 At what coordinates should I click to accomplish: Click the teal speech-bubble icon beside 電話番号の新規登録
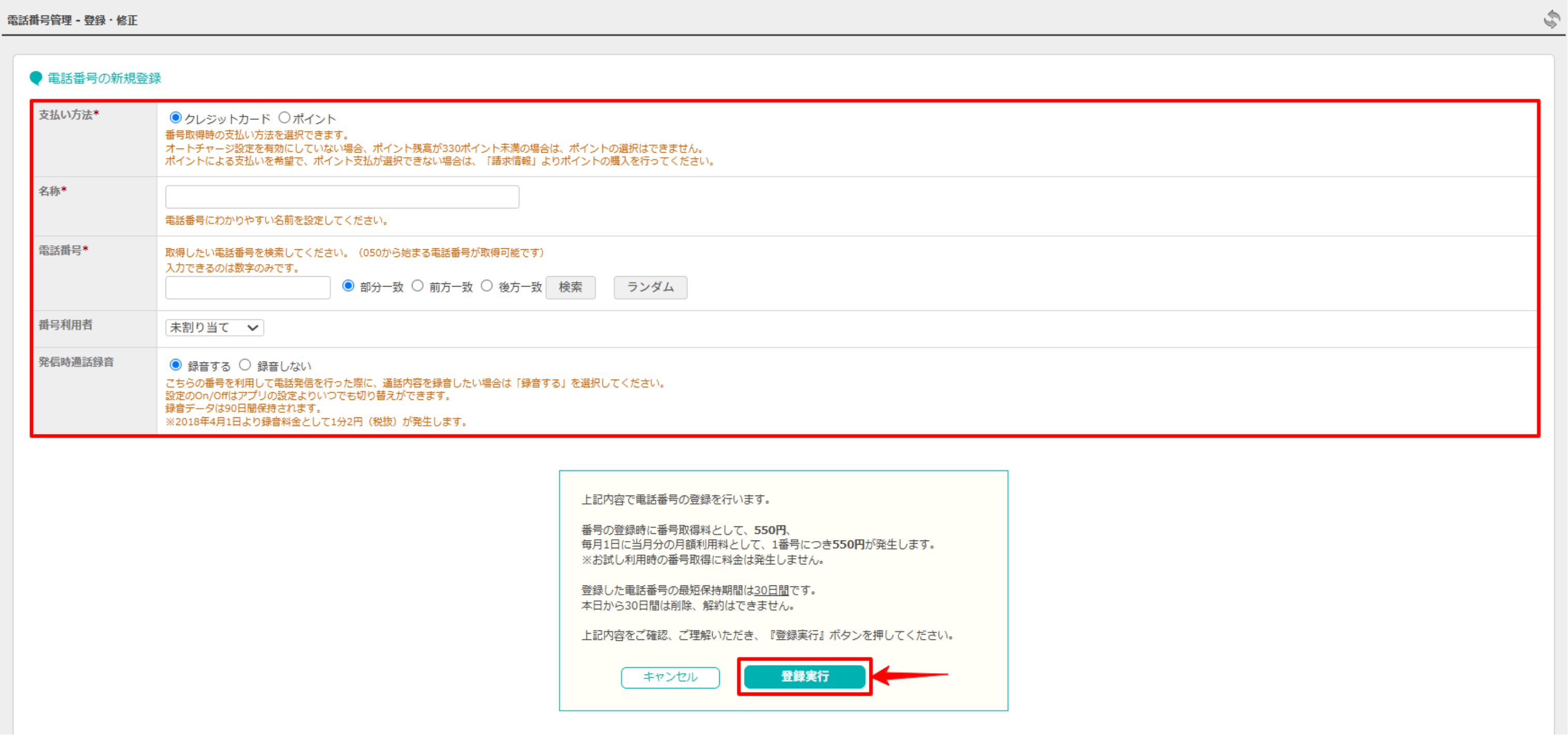pyautogui.click(x=36, y=78)
